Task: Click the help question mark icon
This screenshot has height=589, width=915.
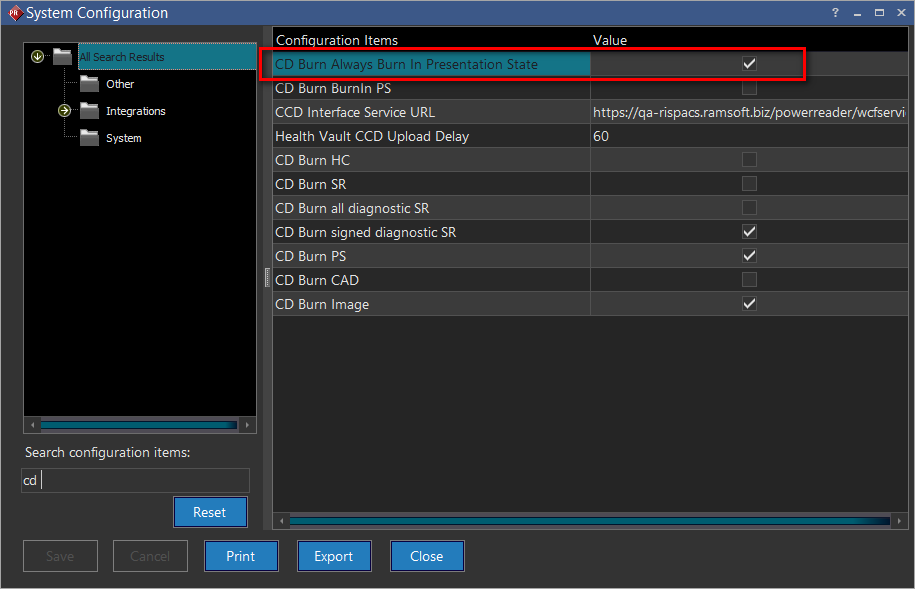Action: [x=835, y=13]
